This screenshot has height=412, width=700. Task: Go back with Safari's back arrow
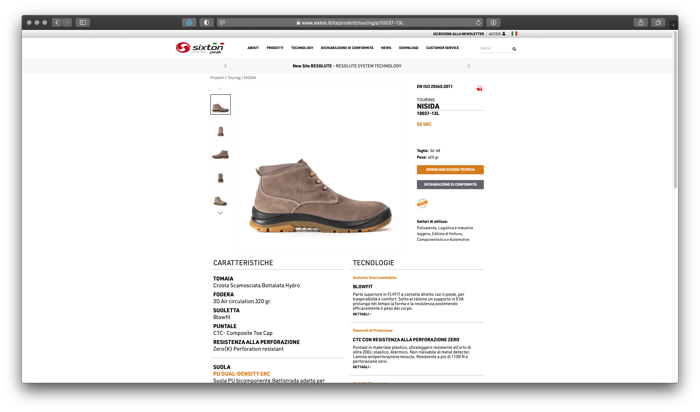click(x=57, y=22)
